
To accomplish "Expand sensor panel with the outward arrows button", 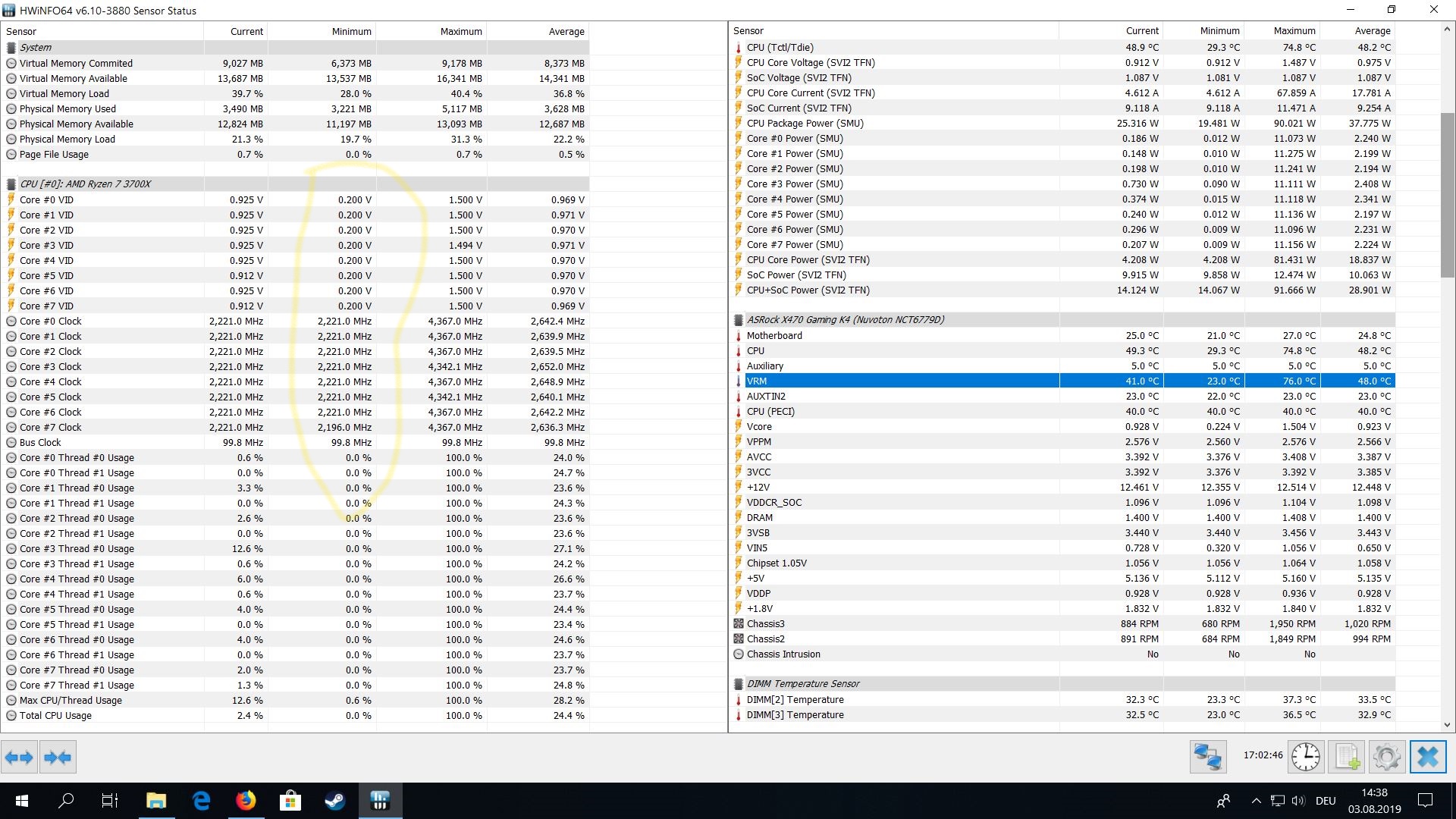I will pos(20,757).
